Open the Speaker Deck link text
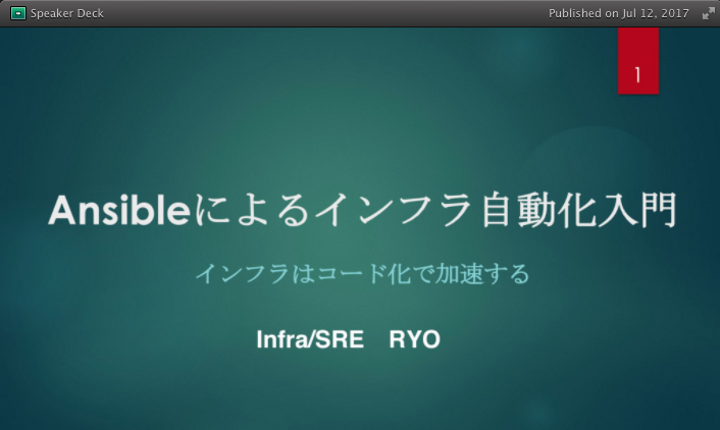Viewport: 720px width, 430px height. (67, 13)
